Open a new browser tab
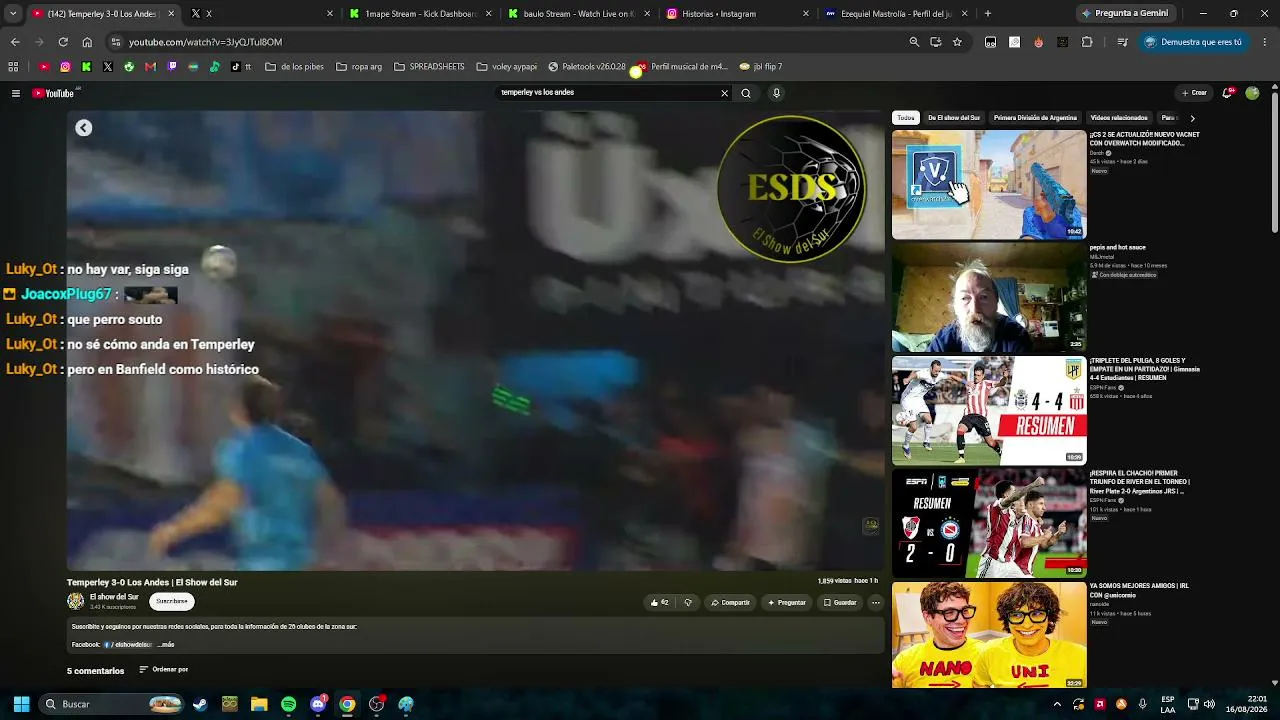The image size is (1280, 720). click(x=988, y=14)
